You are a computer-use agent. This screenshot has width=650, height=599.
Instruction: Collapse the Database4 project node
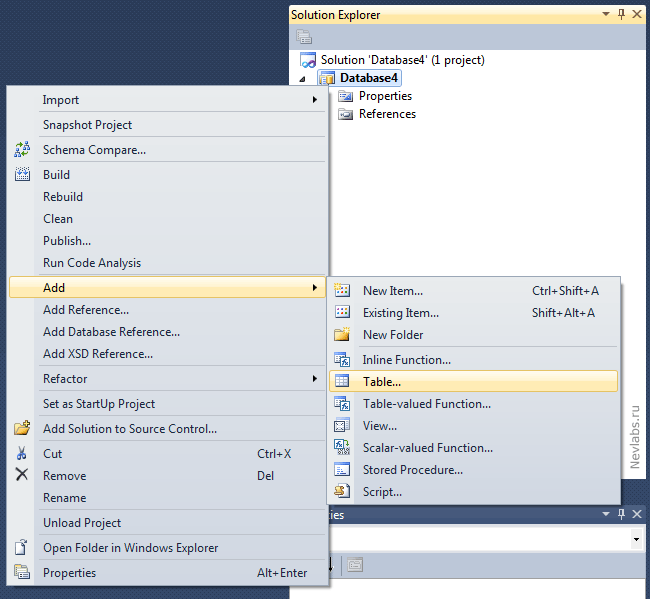(303, 79)
